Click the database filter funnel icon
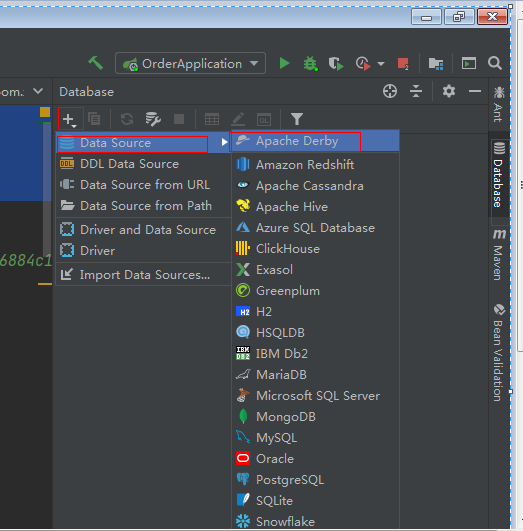The width and height of the screenshot is (523, 531). [297, 119]
